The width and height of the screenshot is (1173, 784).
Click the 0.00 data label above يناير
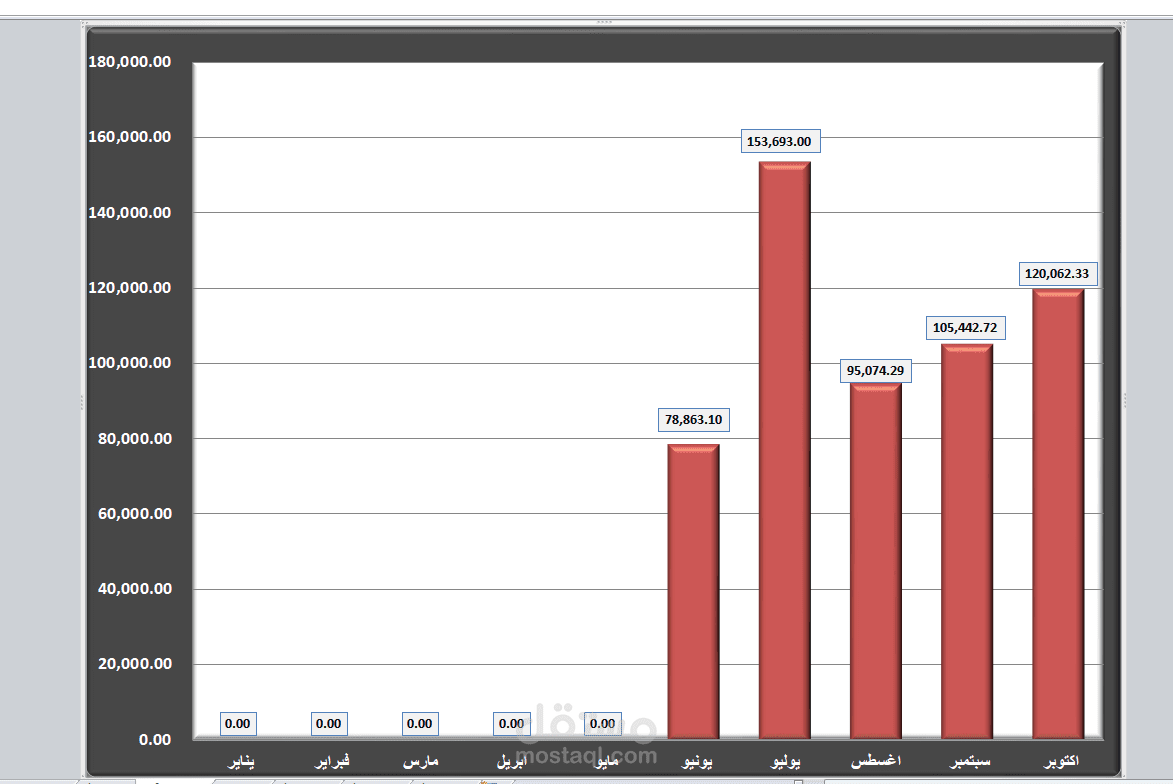pos(238,723)
